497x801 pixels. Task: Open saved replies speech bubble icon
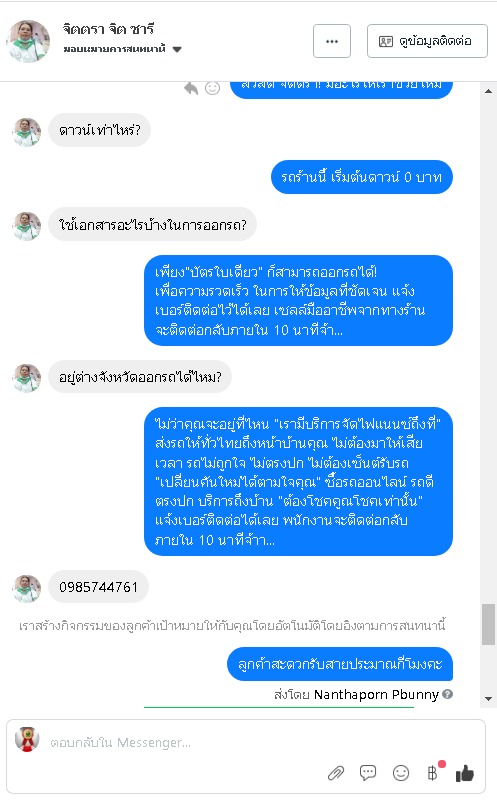click(368, 773)
